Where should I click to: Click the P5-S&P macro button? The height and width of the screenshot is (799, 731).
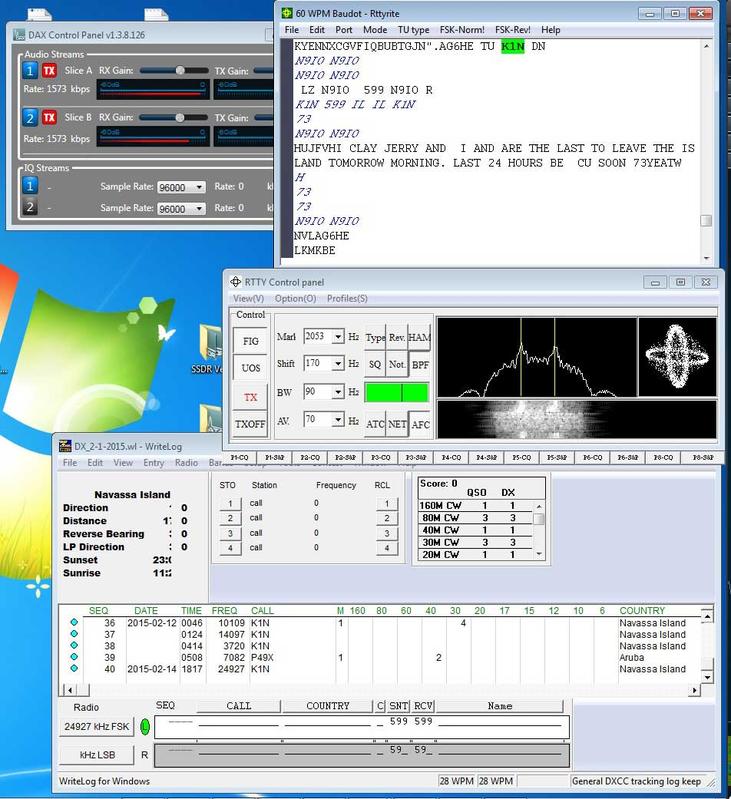[x=557, y=458]
